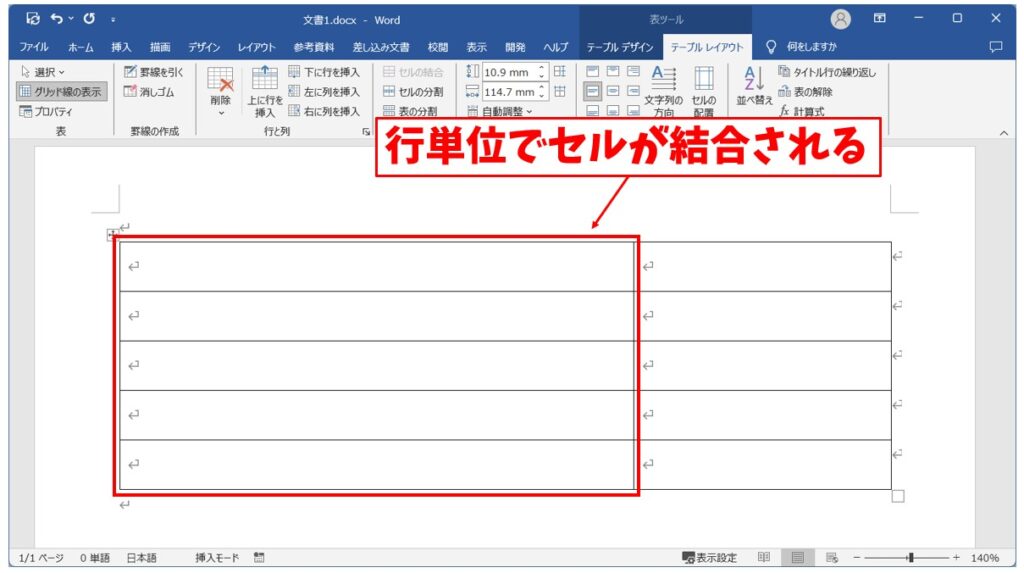The height and width of the screenshot is (573, 1024).
Task: Click 文字列の方向 icon
Action: pyautogui.click(x=664, y=91)
